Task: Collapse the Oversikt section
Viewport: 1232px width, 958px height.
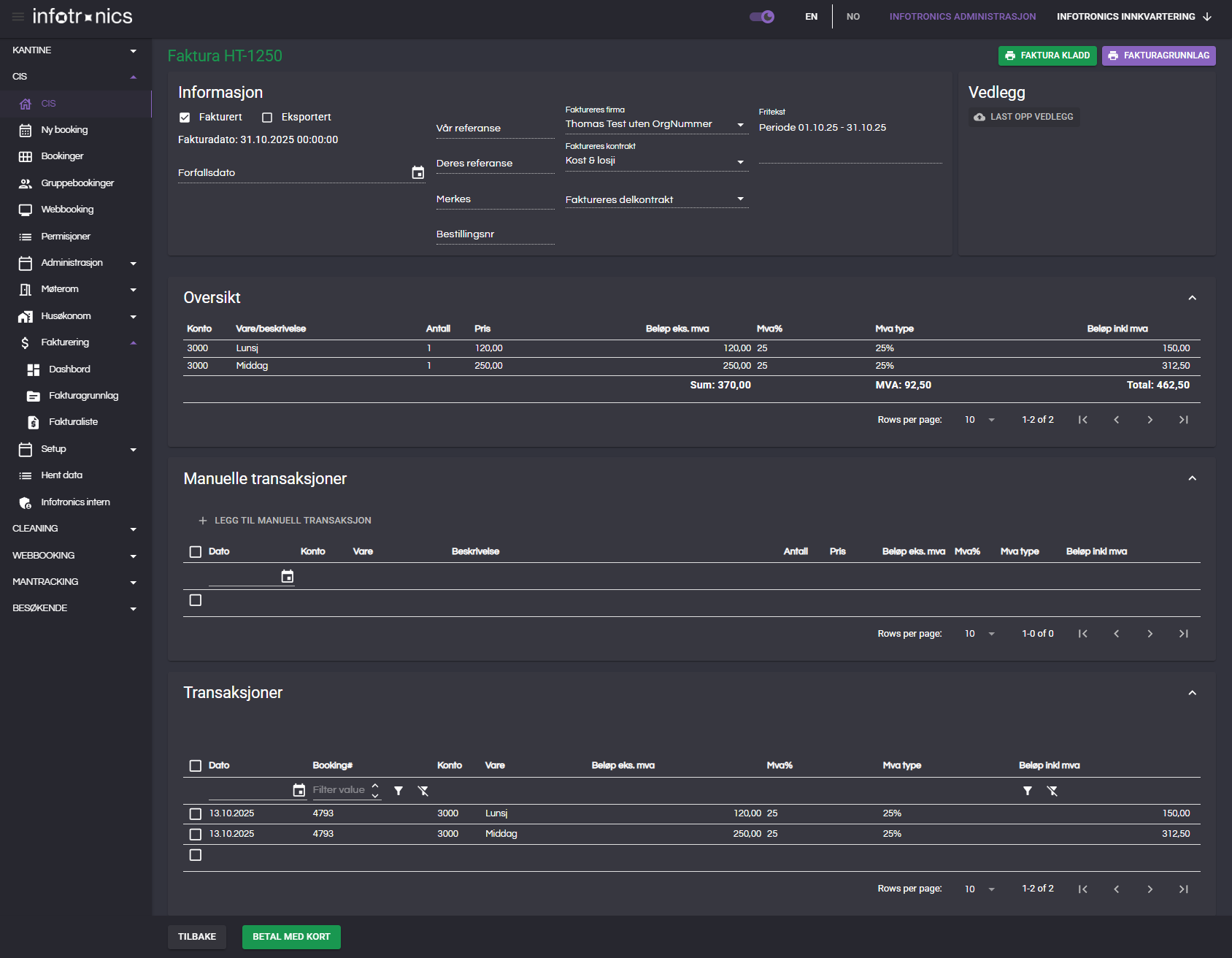Action: tap(1192, 298)
